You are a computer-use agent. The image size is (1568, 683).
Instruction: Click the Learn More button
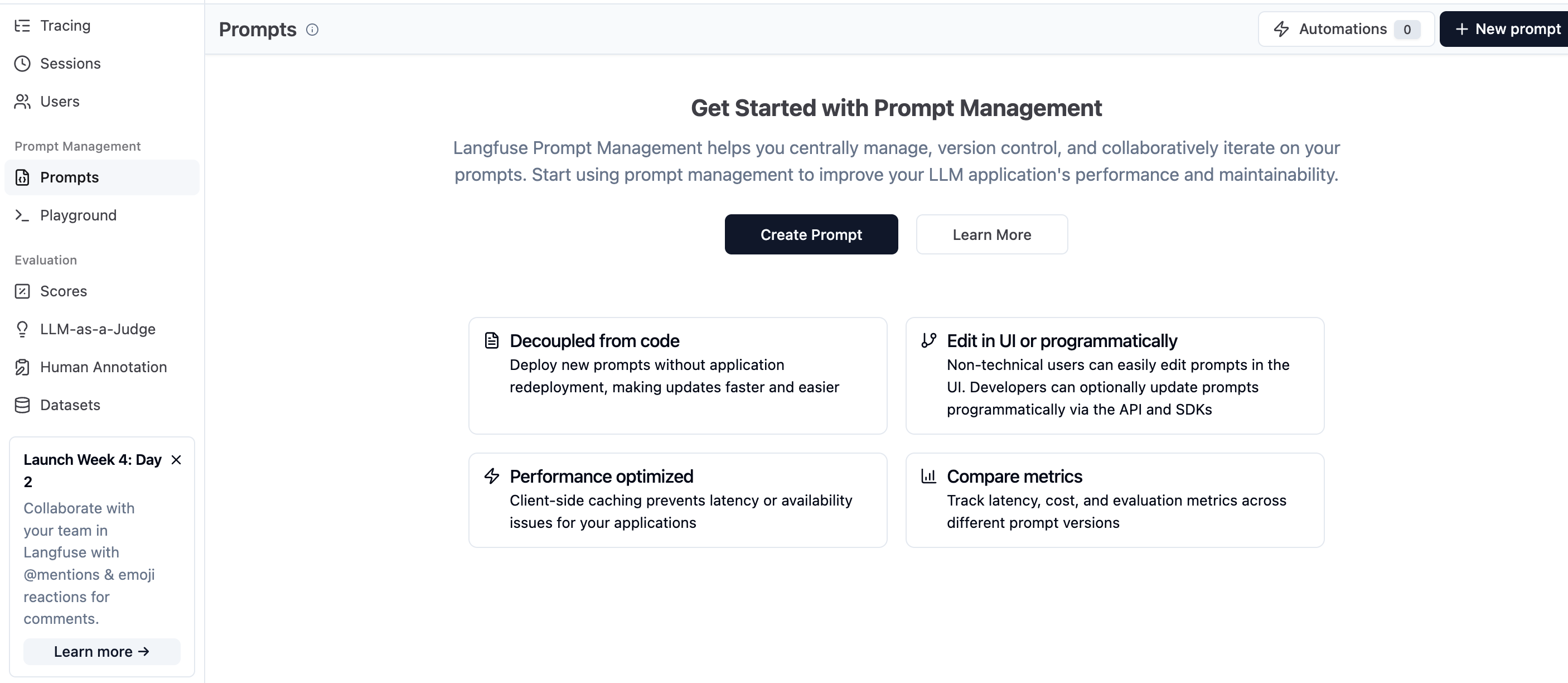[991, 234]
